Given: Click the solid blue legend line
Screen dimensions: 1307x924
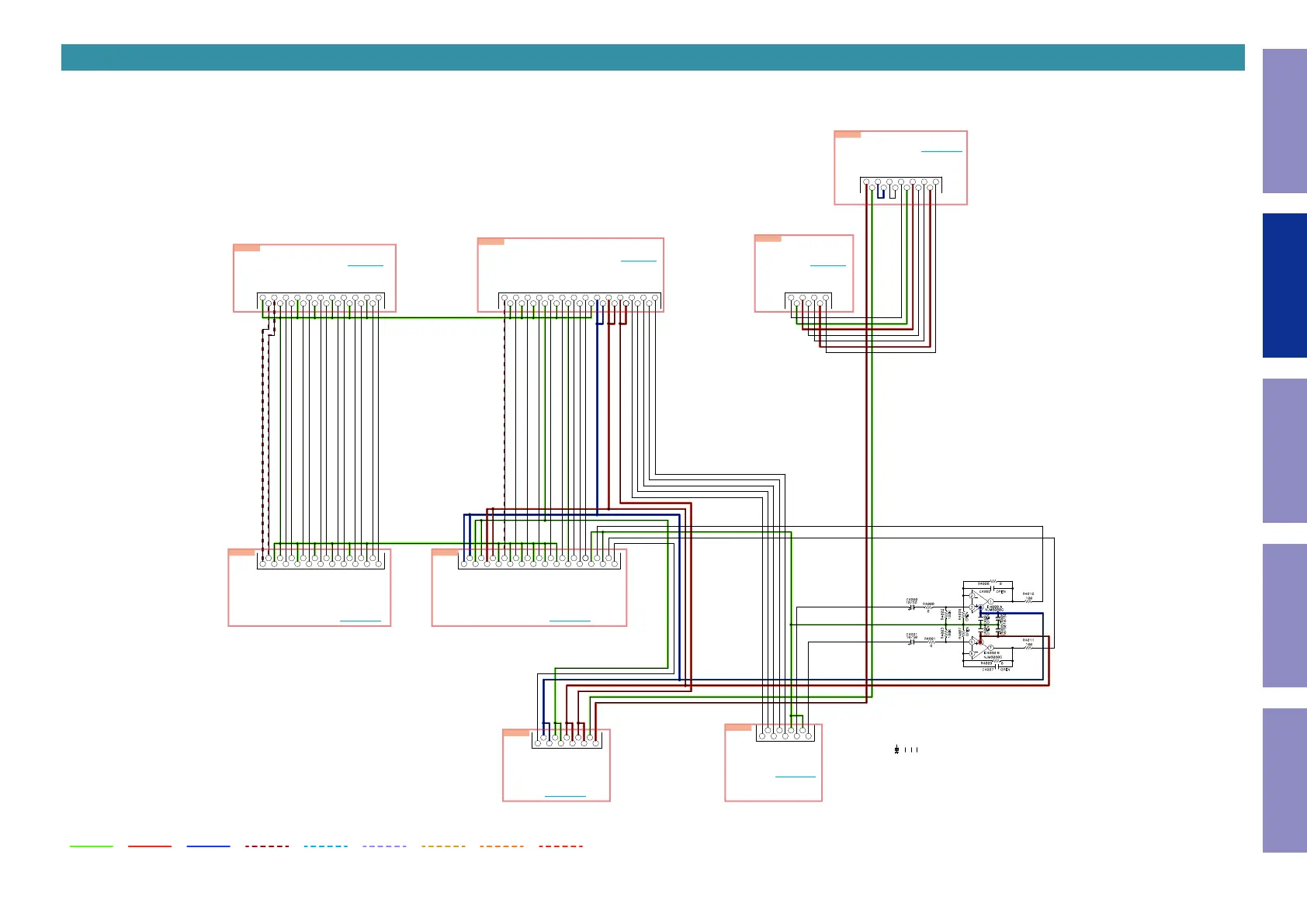Looking at the screenshot, I should tap(209, 846).
